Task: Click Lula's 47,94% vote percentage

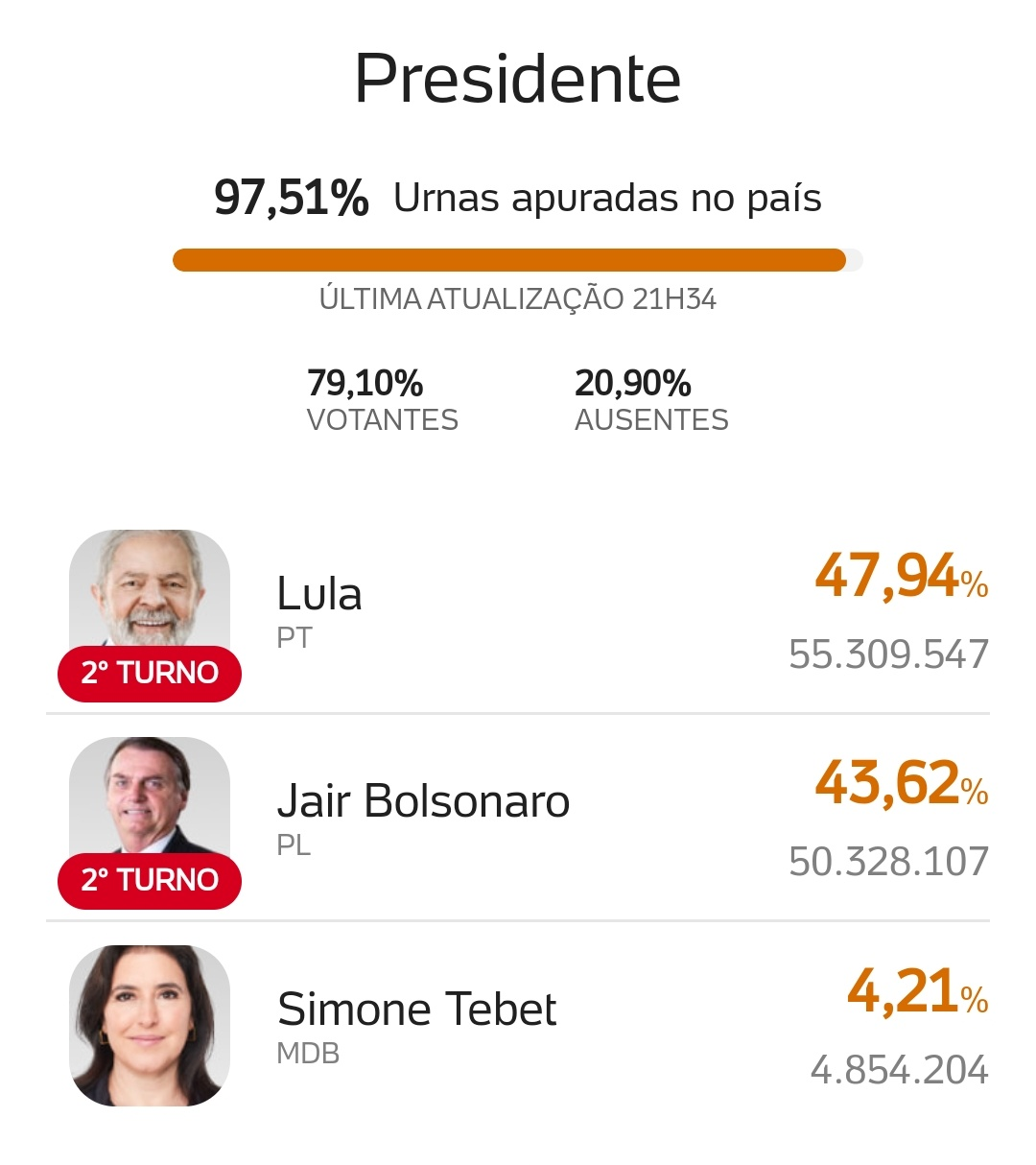Action: [x=901, y=577]
